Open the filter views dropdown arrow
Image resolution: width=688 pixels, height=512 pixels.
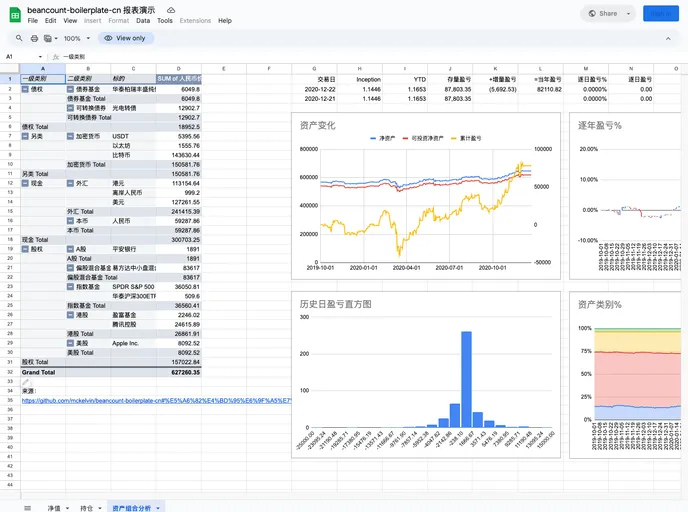[56, 39]
